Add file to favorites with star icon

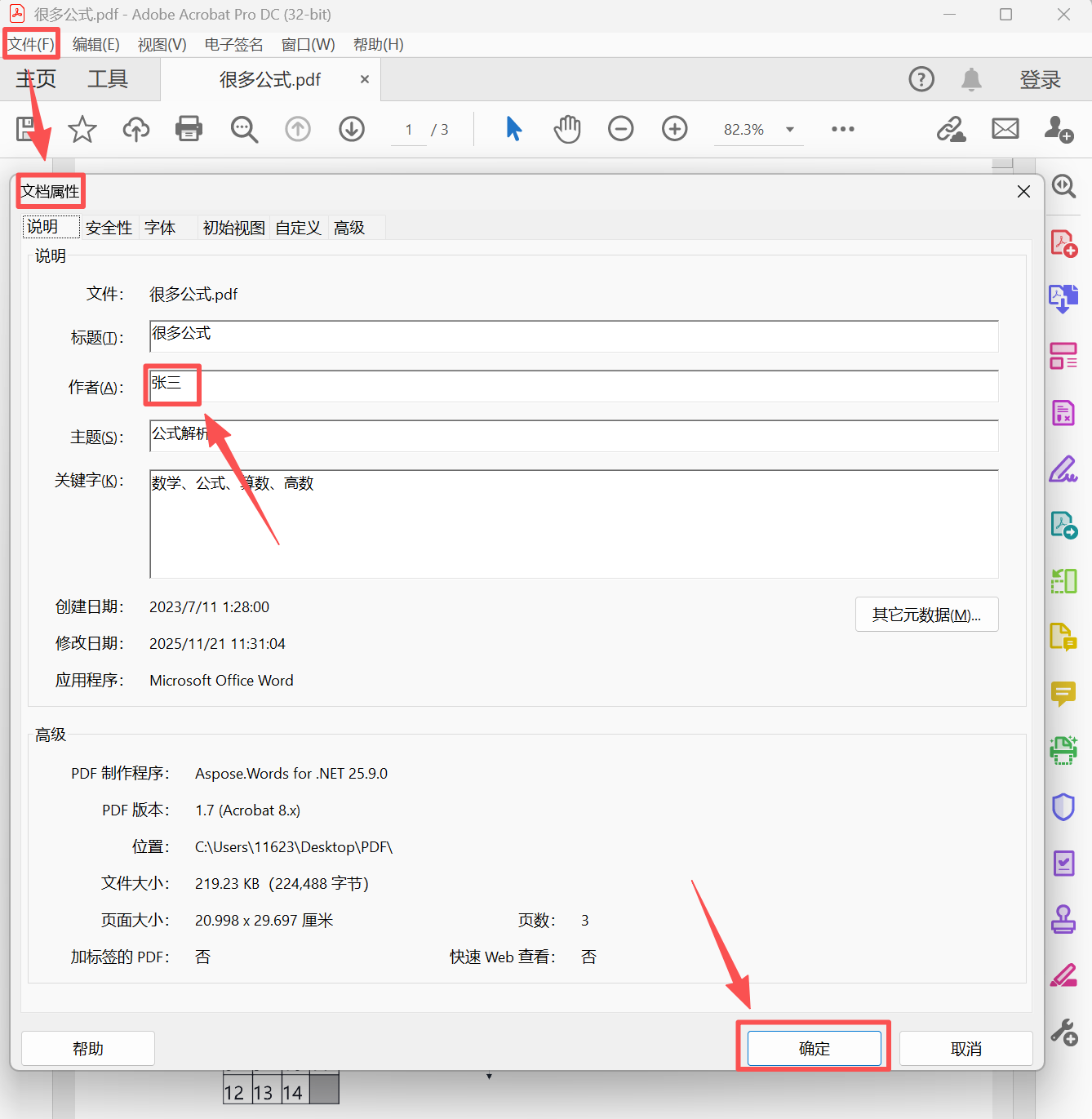tap(82, 129)
